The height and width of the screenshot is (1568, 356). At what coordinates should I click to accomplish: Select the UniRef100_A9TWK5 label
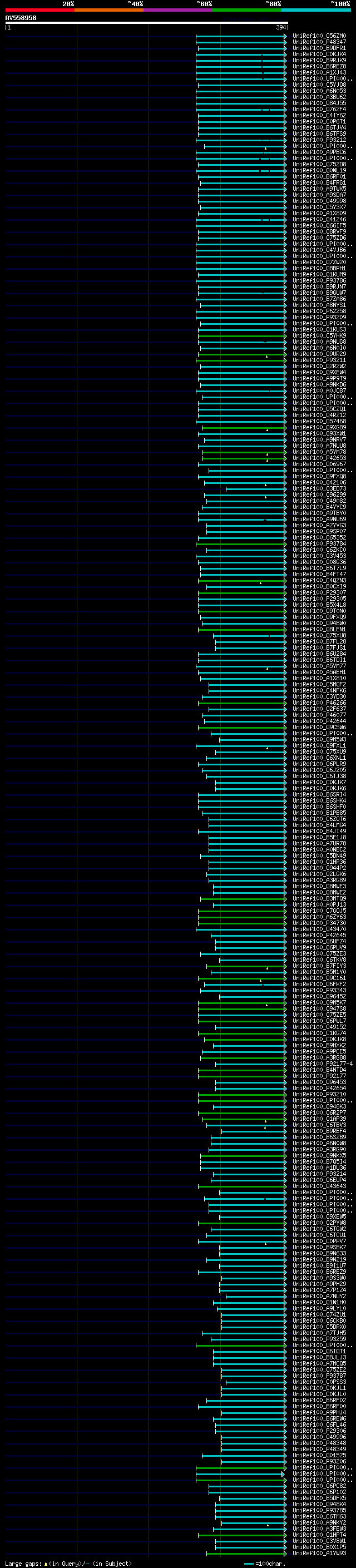pos(319,189)
